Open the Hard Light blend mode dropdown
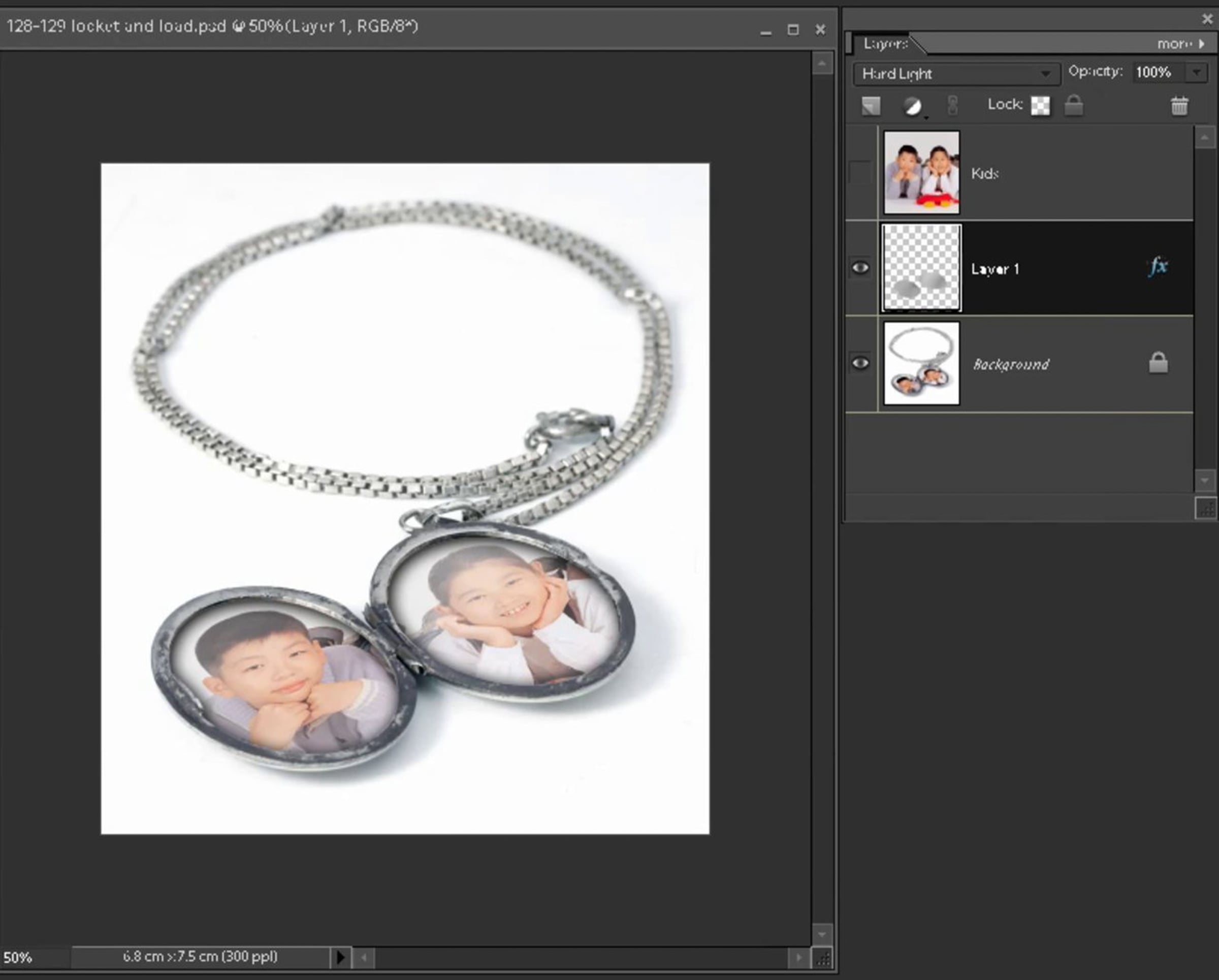Screen dimensions: 1219x980 [x=956, y=74]
